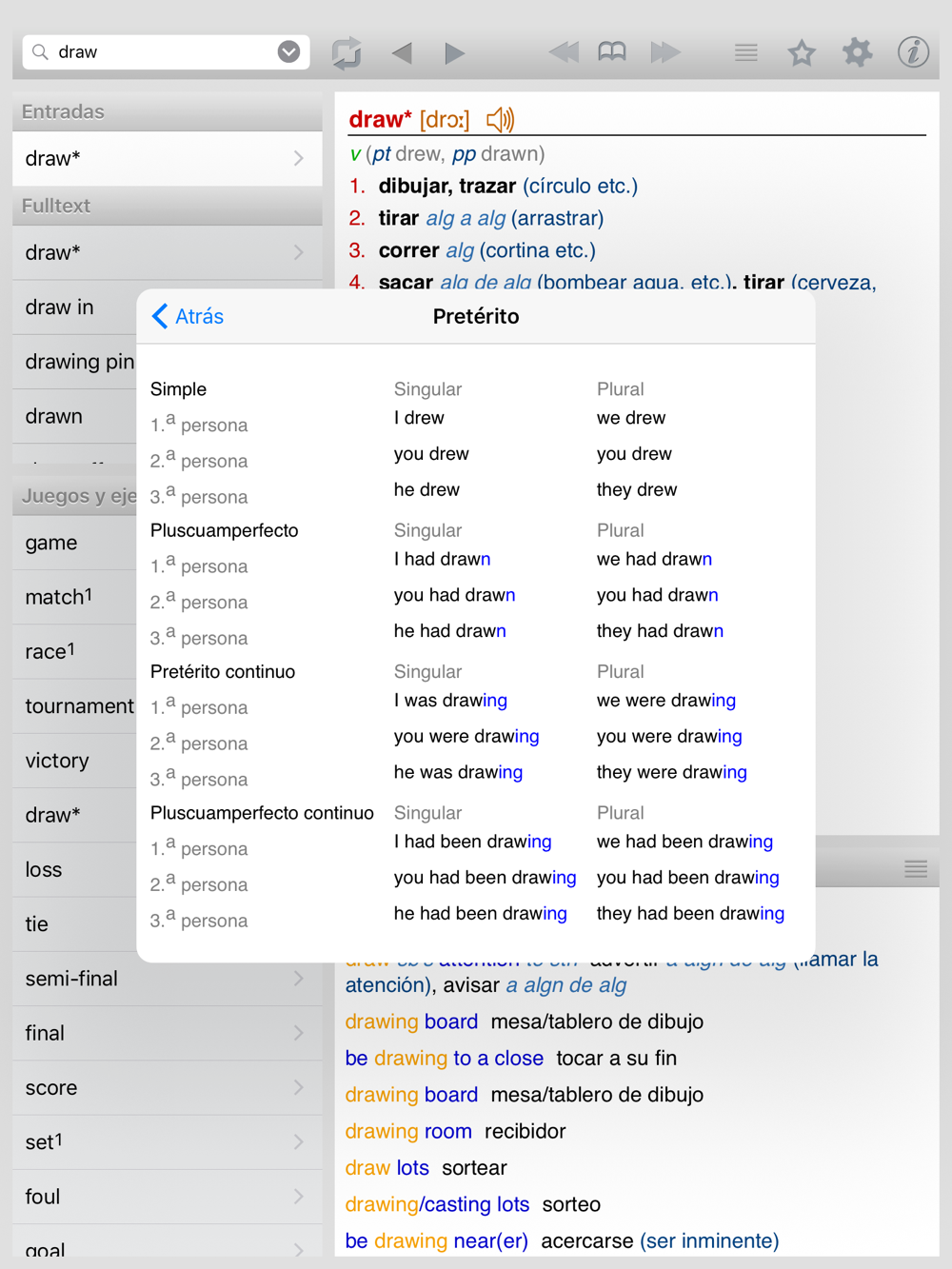Open the phrases section list menu icon

pos(916,868)
